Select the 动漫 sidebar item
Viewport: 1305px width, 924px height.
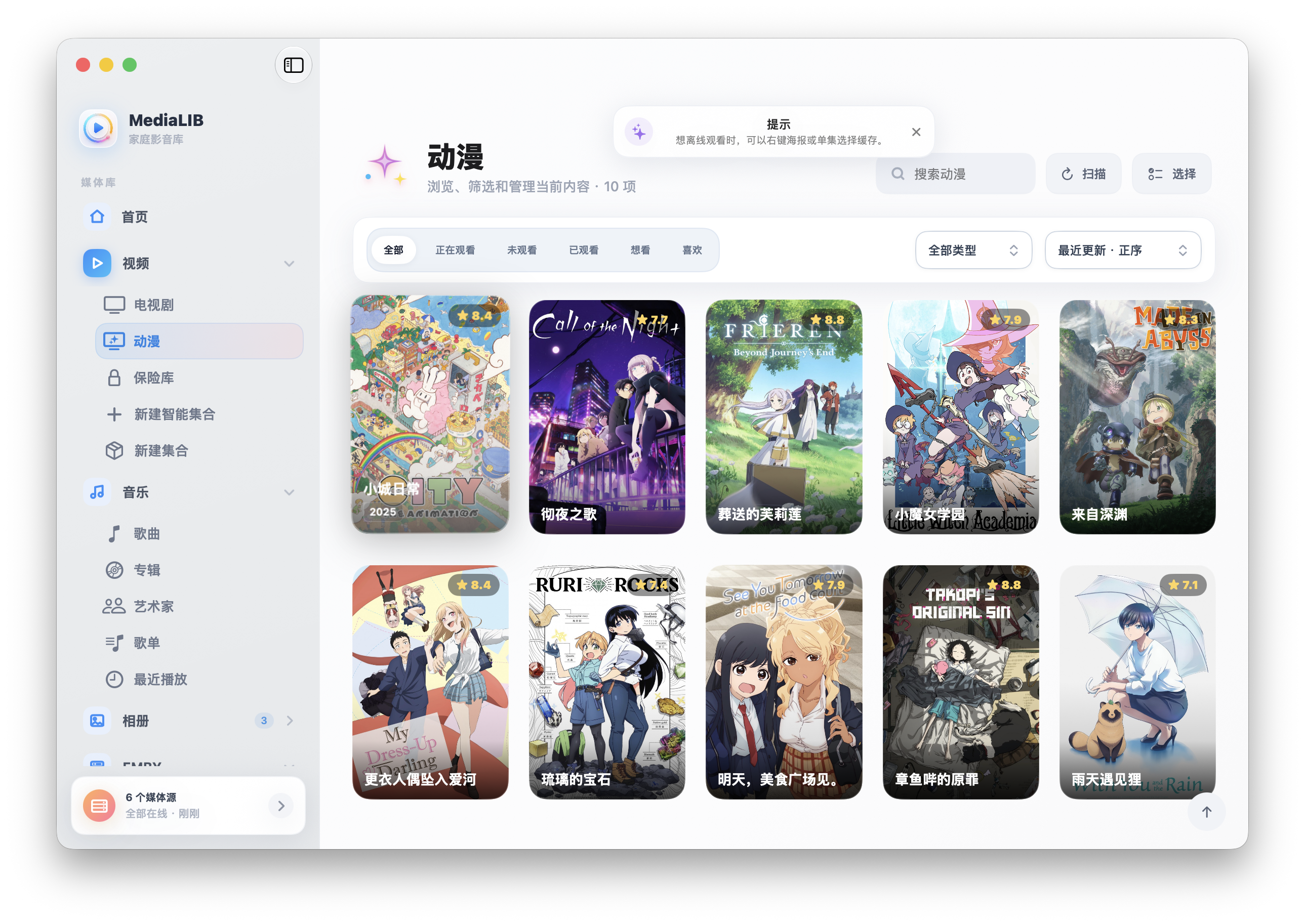(x=199, y=341)
